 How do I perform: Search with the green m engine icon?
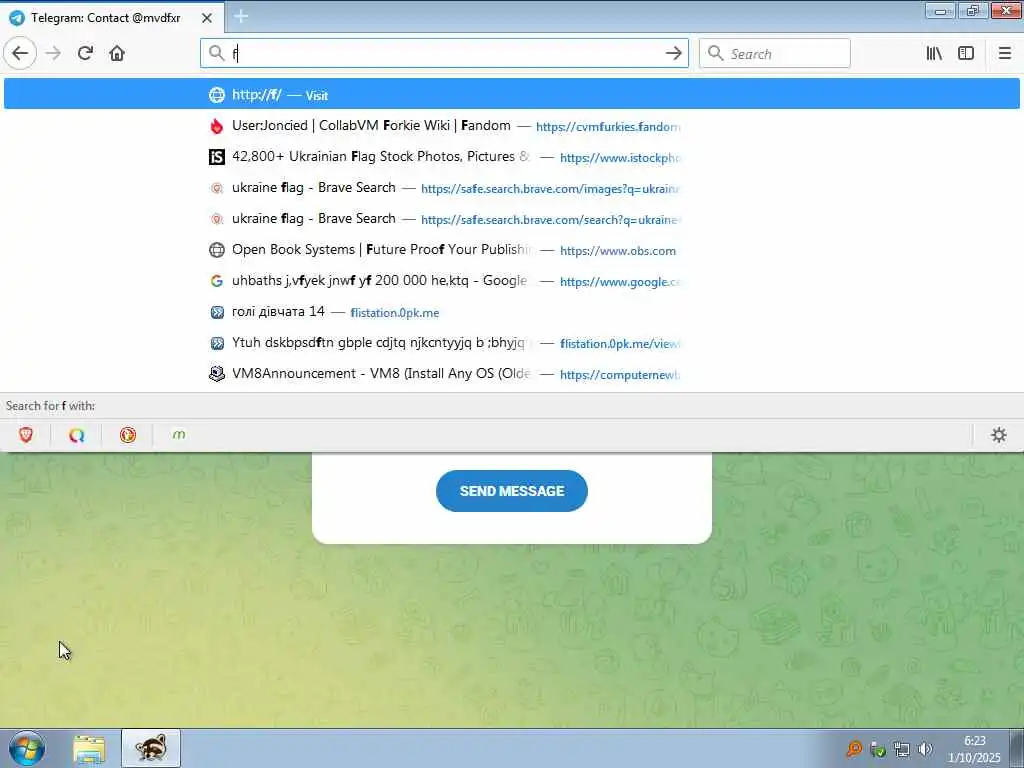[x=178, y=435]
